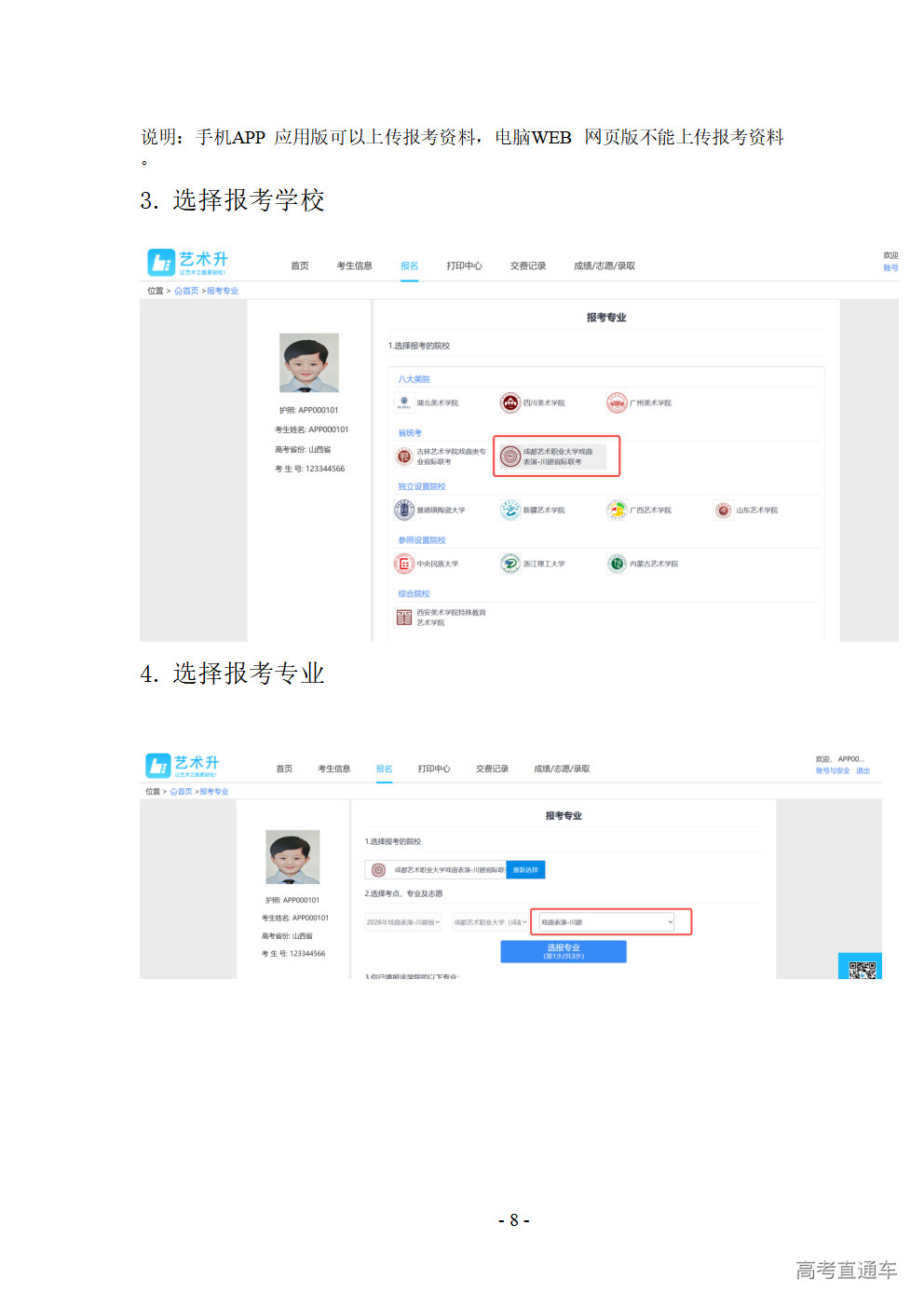Image resolution: width=924 pixels, height=1307 pixels.
Task: Click the 浙江理工大学 school icon
Action: click(510, 564)
